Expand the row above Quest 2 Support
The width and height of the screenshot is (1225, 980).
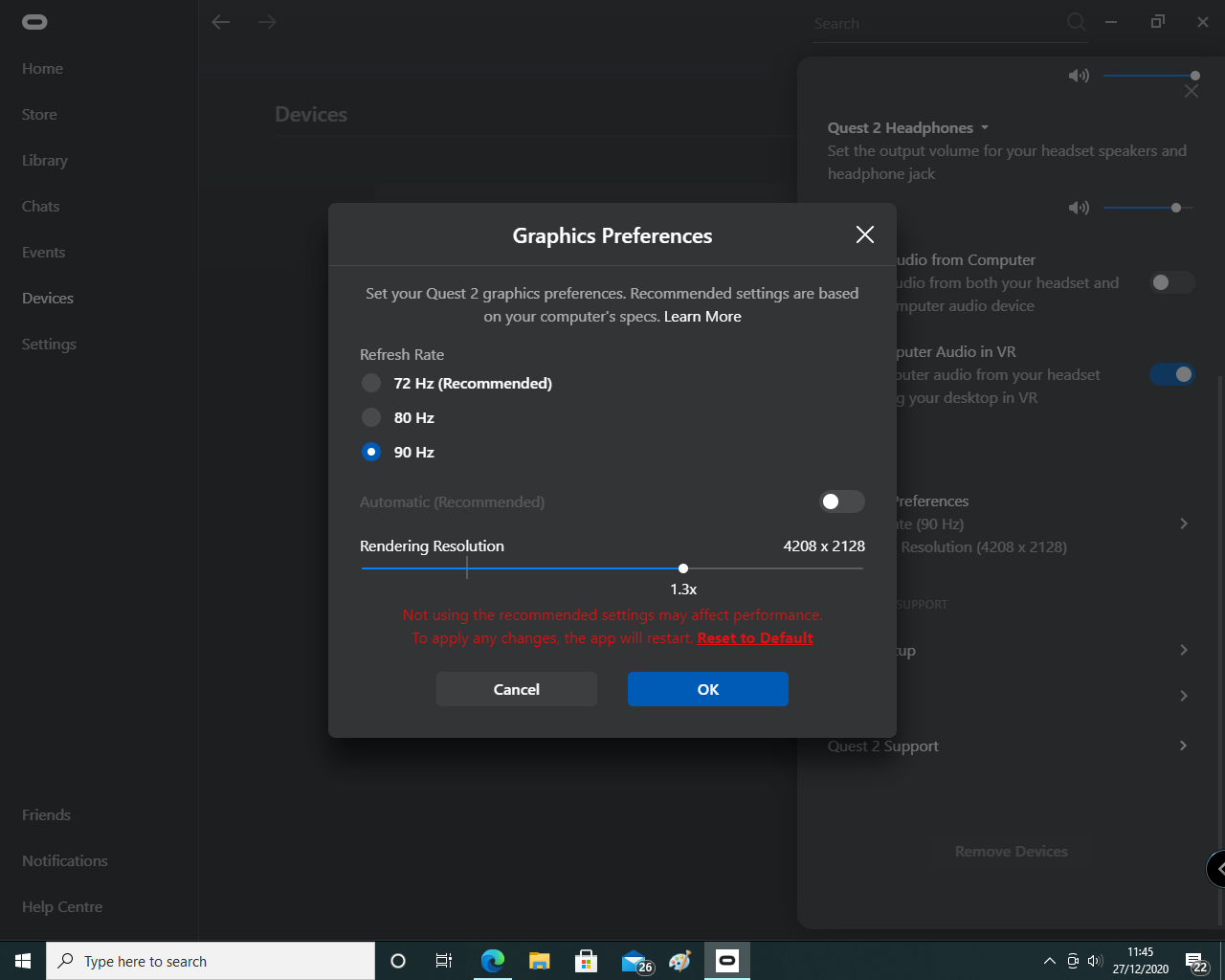1184,696
